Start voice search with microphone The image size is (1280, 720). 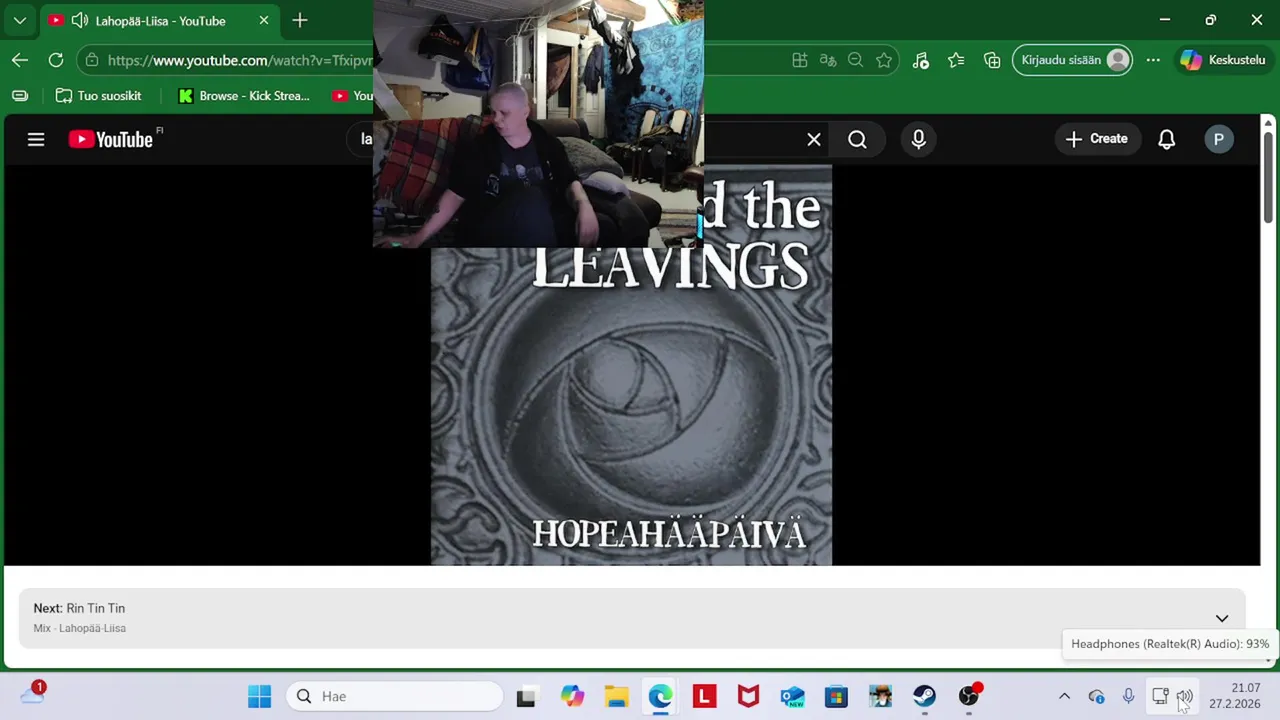coord(919,140)
